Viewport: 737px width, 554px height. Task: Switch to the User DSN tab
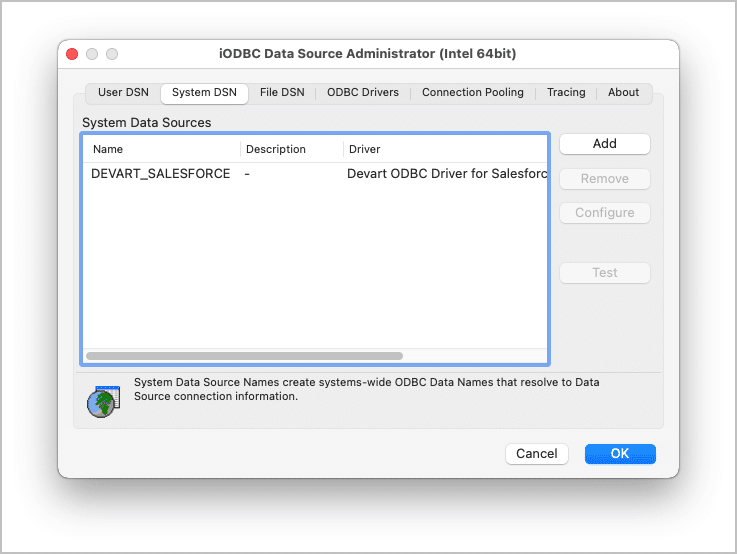pos(123,93)
